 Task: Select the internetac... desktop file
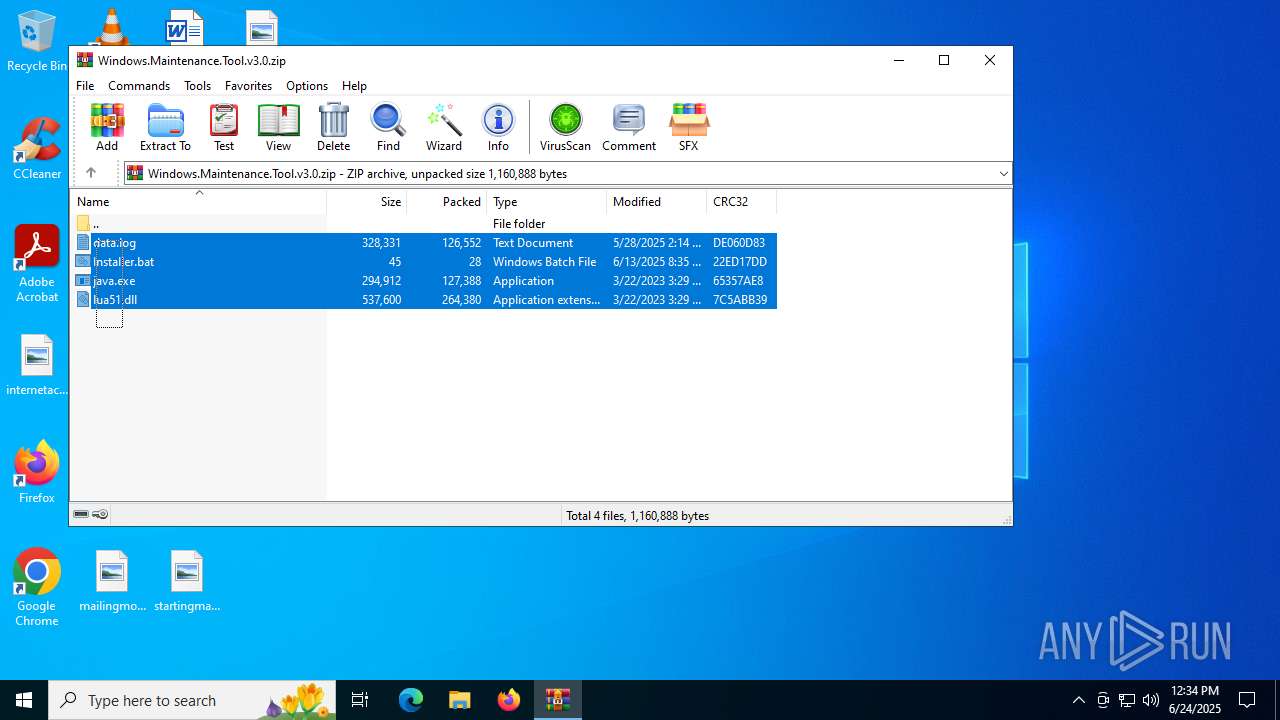(x=37, y=365)
